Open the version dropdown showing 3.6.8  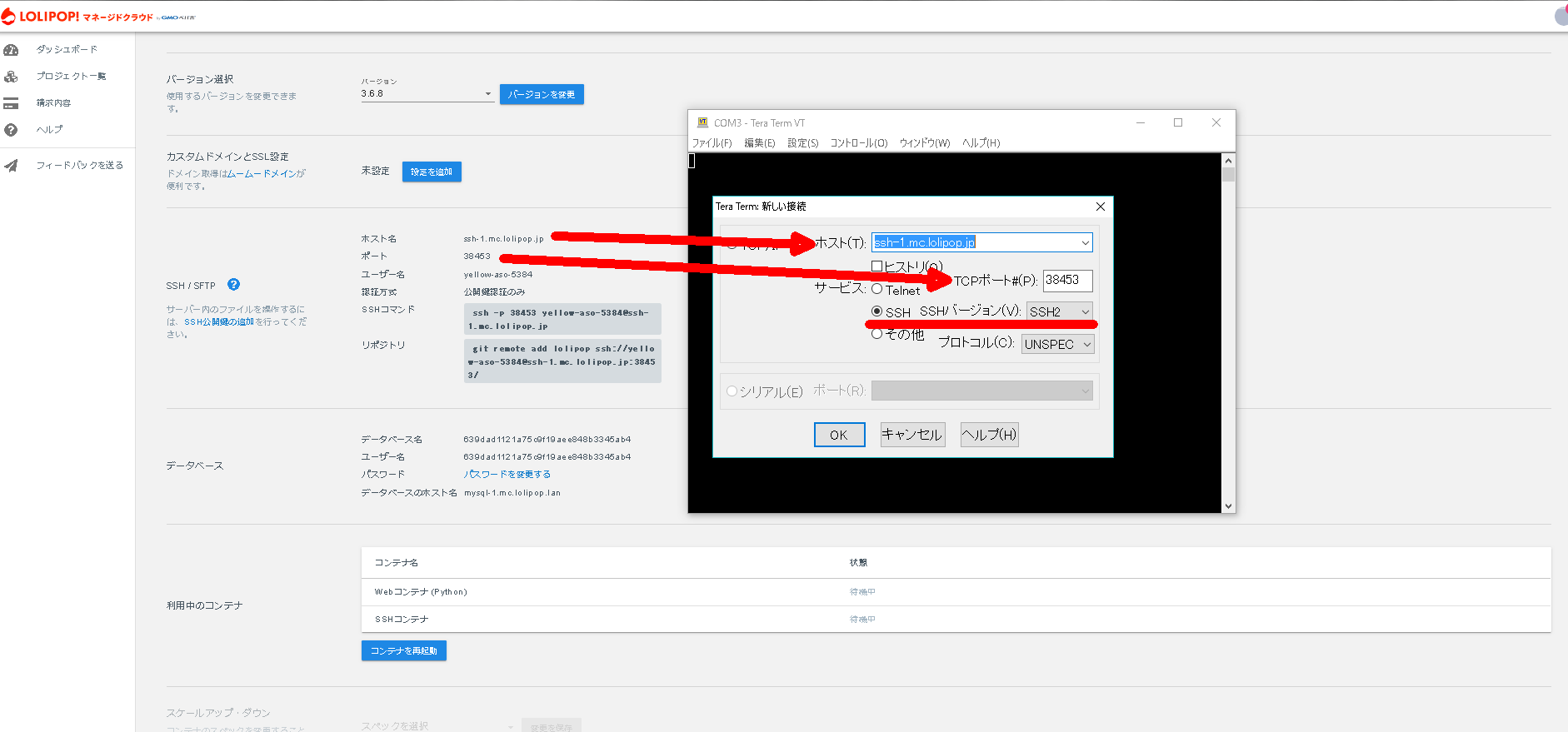click(427, 94)
